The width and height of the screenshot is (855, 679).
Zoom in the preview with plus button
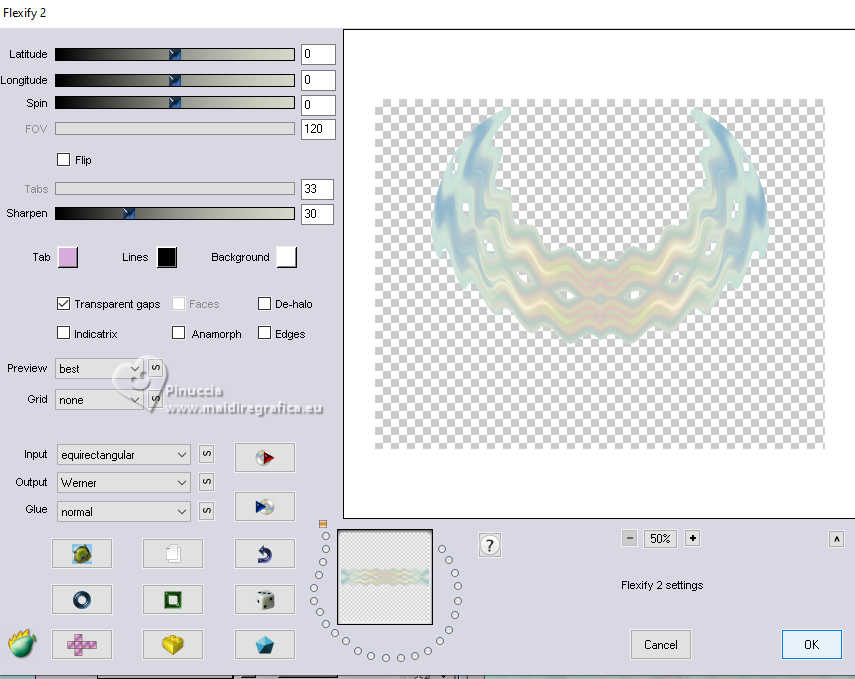pos(693,538)
